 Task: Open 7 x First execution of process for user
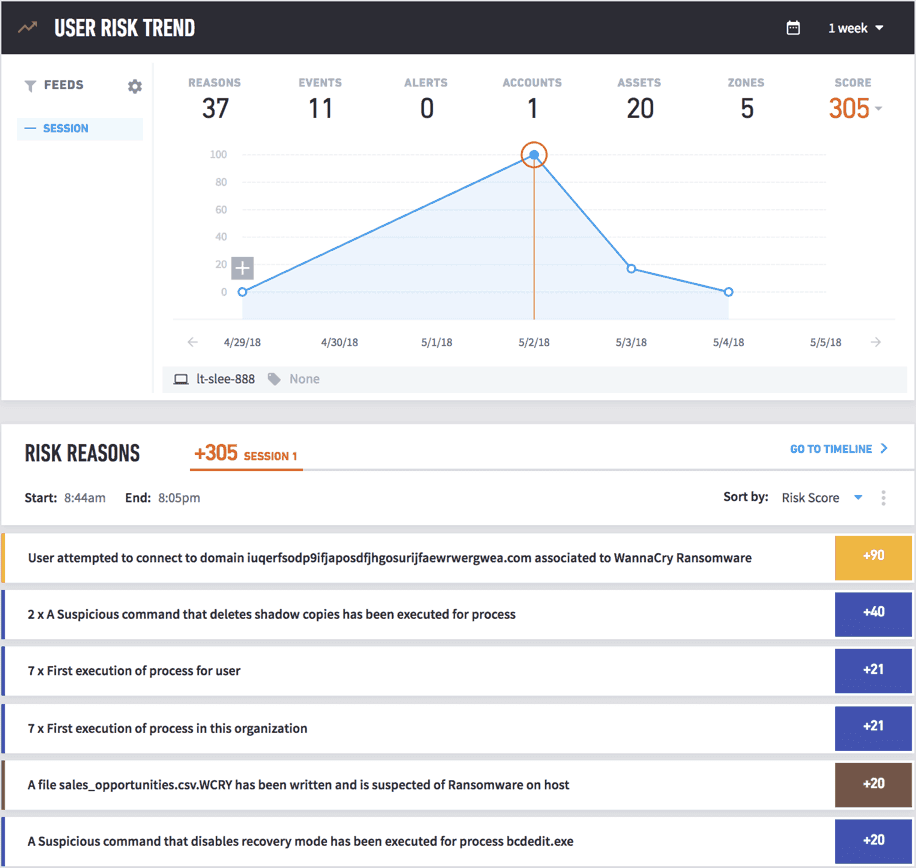[418, 671]
